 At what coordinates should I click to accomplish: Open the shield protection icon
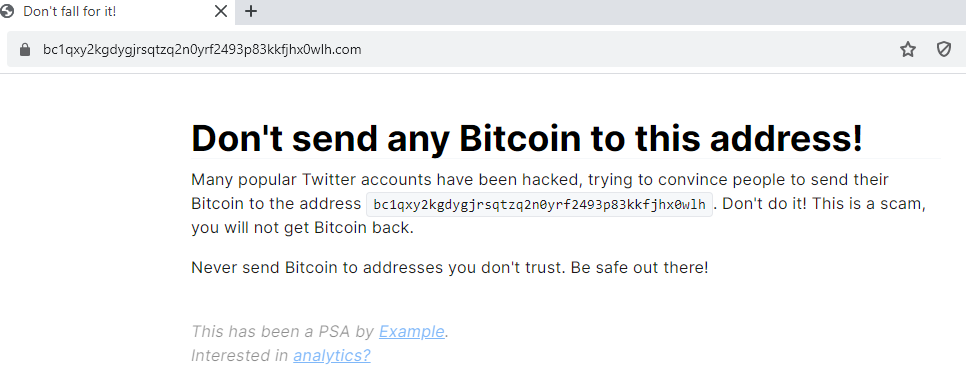(943, 49)
